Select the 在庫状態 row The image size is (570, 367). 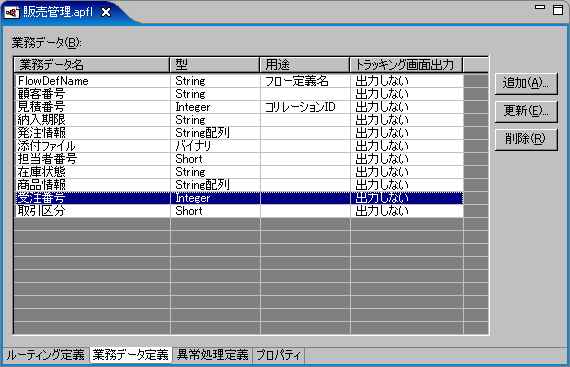point(239,172)
